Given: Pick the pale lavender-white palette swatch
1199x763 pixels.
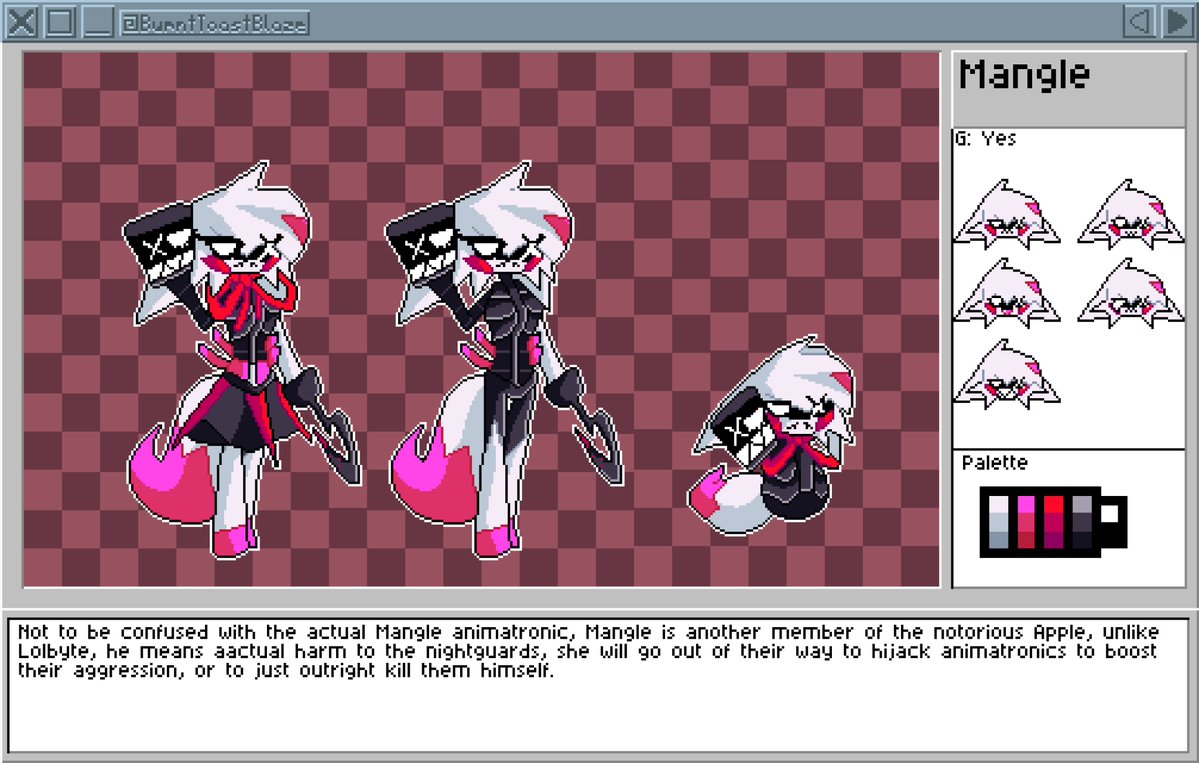Looking at the screenshot, I should pos(999,505).
